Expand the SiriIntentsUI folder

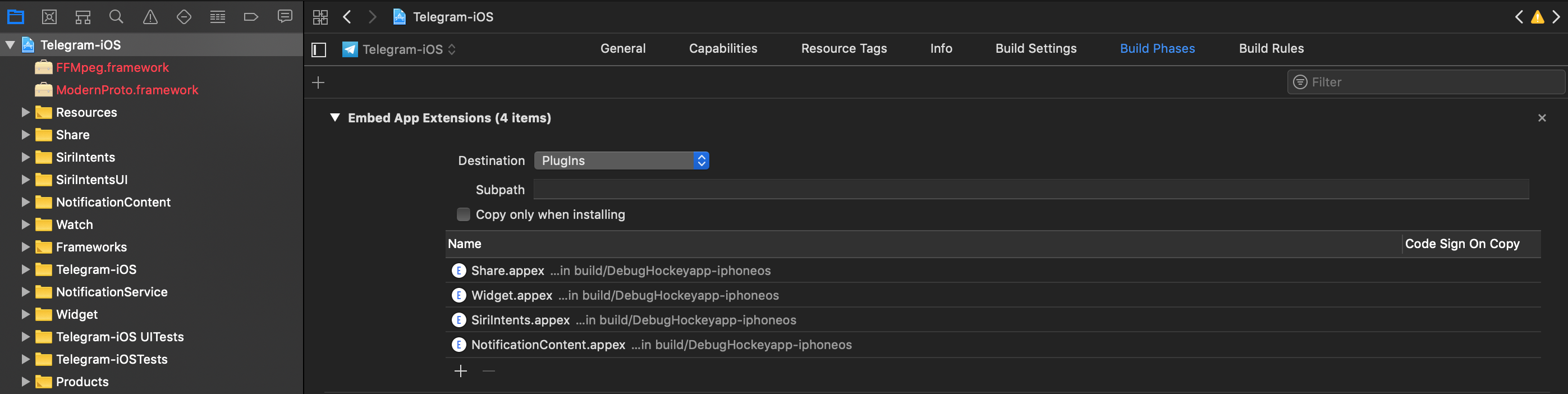click(x=26, y=180)
